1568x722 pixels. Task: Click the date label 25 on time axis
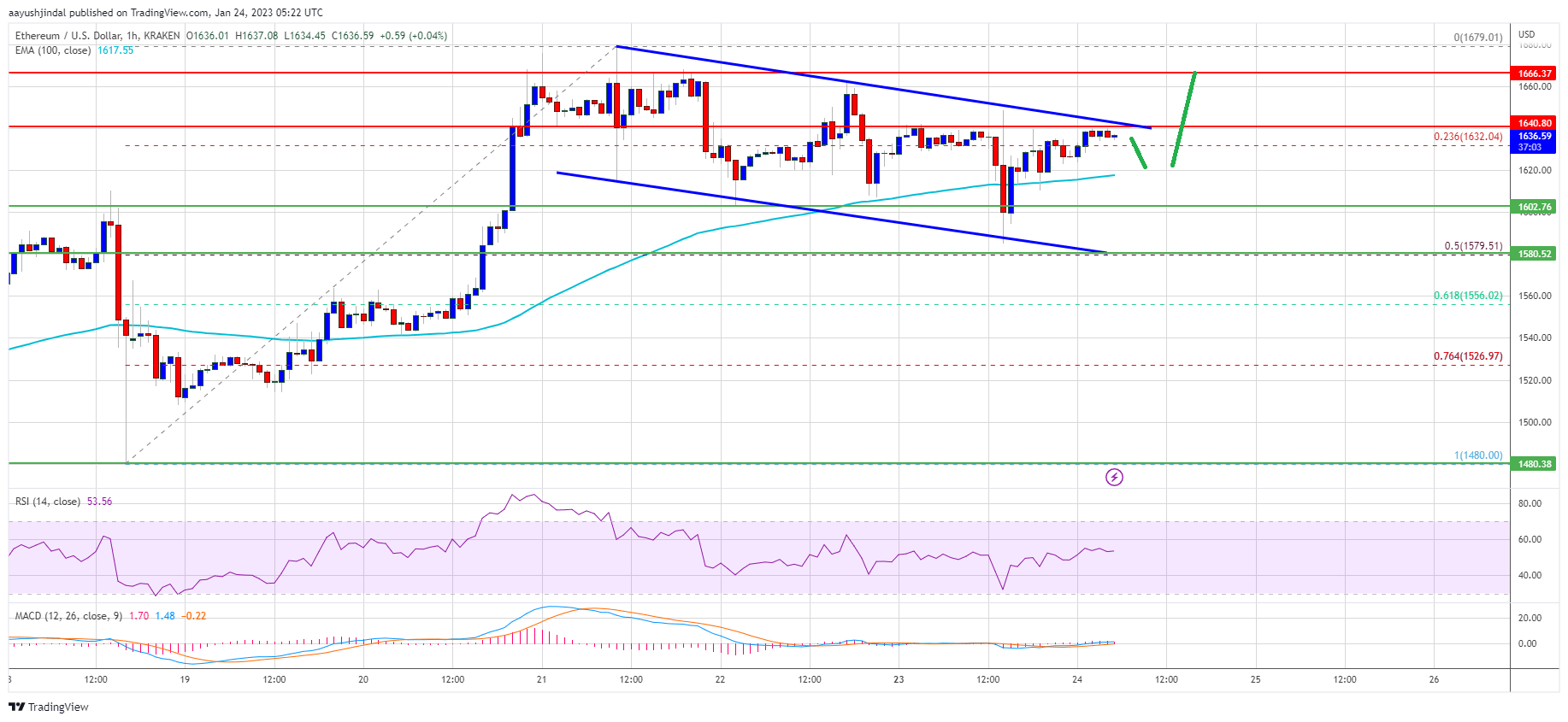tap(1255, 680)
